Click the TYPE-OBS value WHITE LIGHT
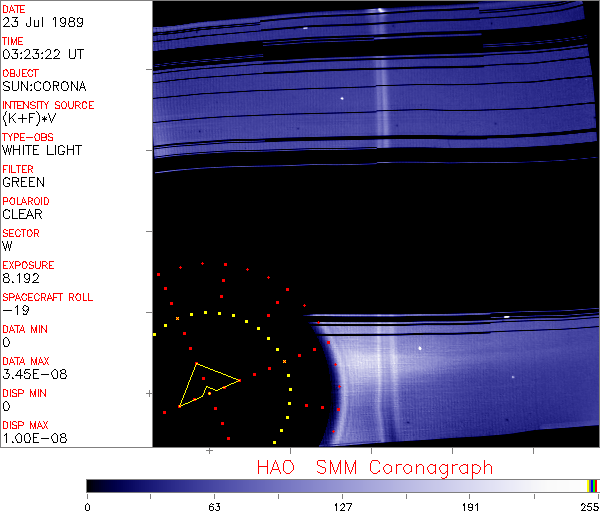600x512 pixels. pyautogui.click(x=40, y=150)
